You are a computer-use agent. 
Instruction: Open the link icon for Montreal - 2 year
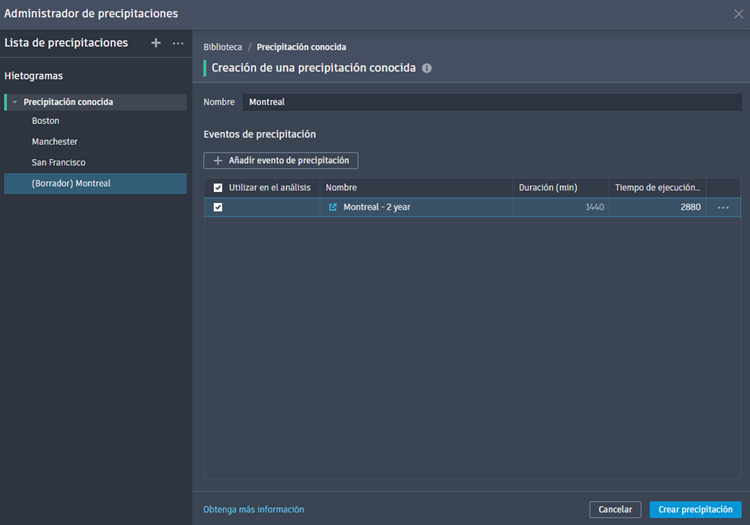(333, 207)
